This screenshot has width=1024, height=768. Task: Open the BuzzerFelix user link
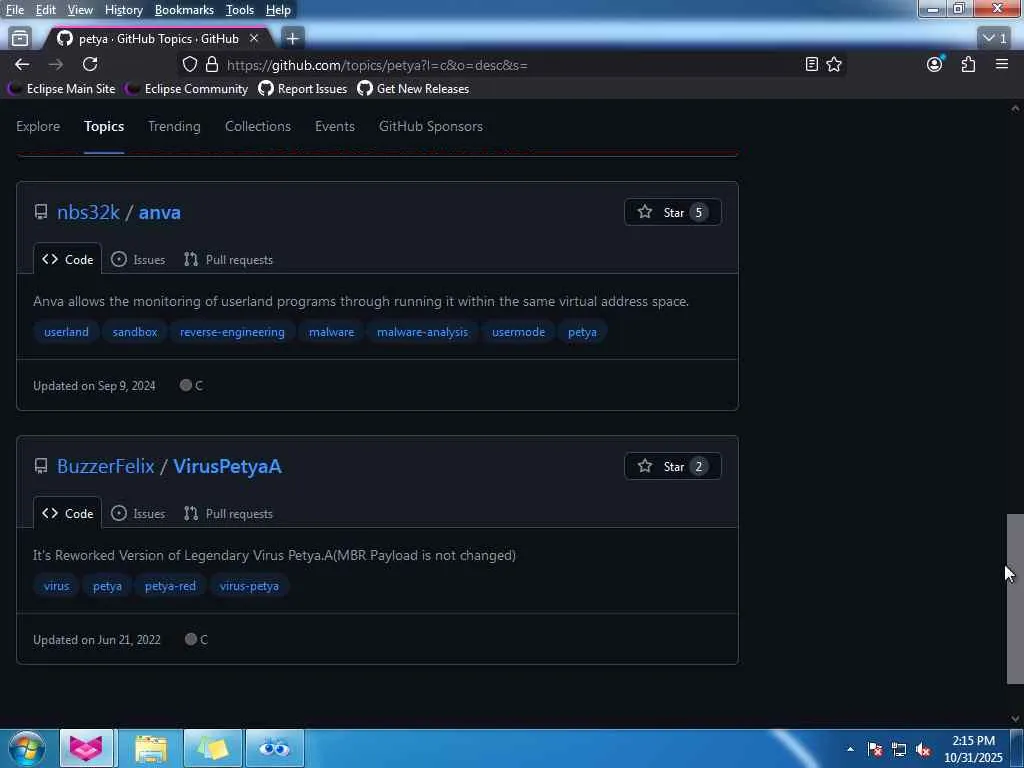106,466
